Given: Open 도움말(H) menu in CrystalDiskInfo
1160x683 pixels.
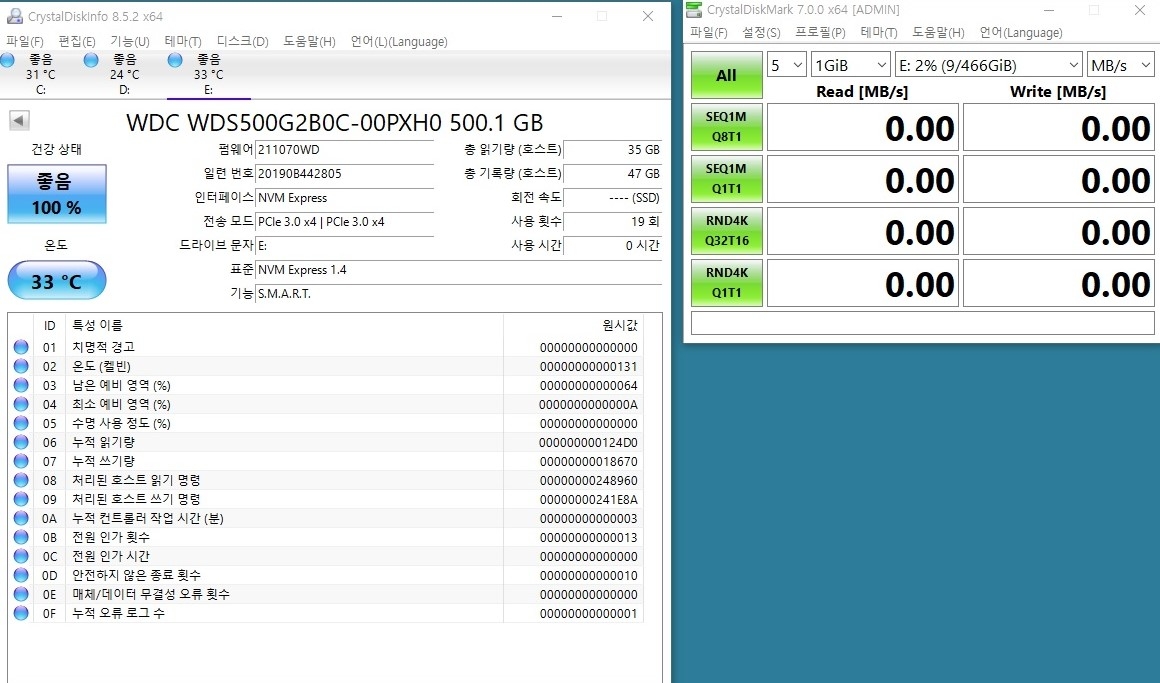Looking at the screenshot, I should click(309, 41).
